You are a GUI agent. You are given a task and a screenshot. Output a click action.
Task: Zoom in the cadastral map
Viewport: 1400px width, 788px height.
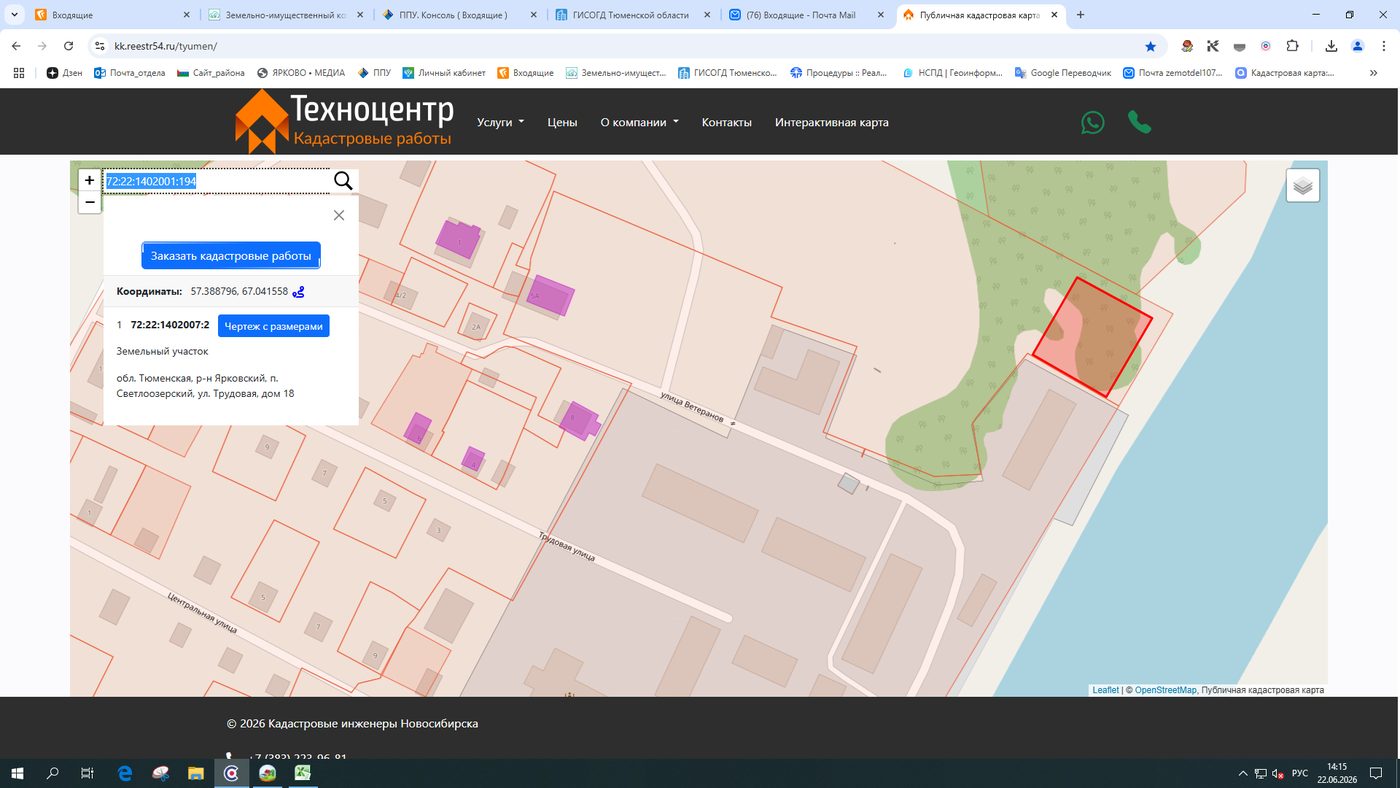(89, 181)
